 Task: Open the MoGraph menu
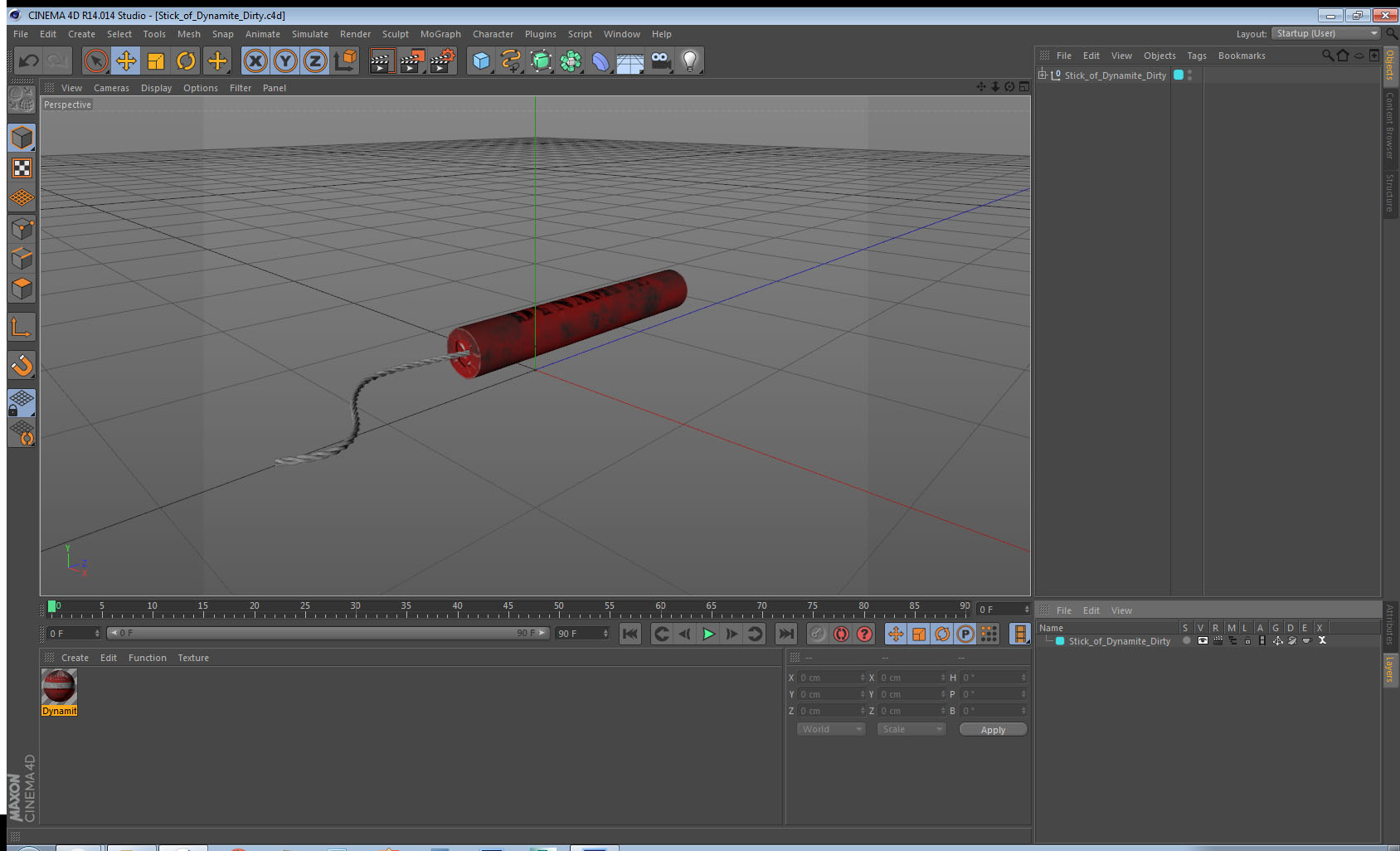(440, 34)
